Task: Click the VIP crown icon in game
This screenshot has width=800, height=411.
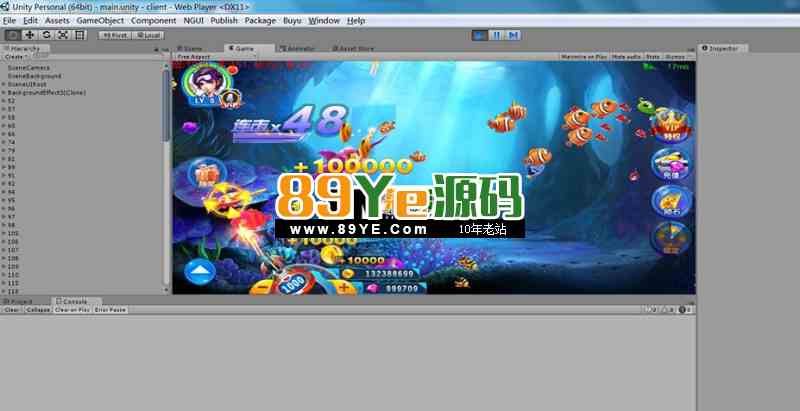Action: [671, 126]
